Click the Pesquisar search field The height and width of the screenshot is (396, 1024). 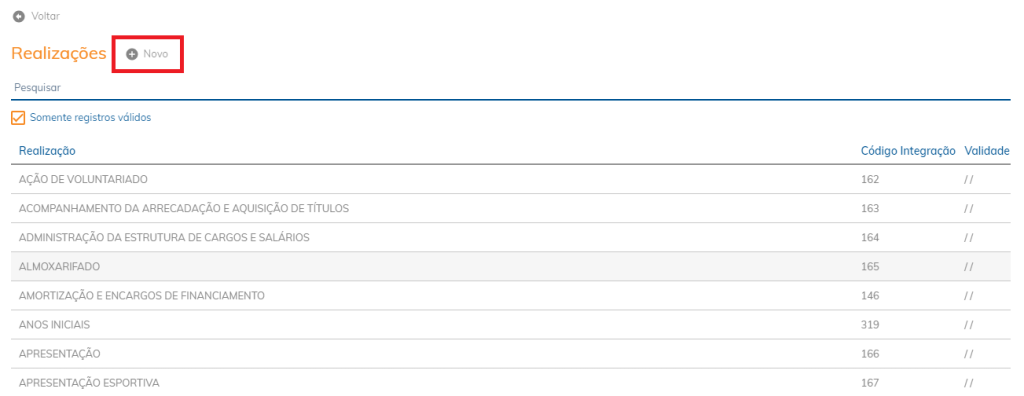(511, 87)
